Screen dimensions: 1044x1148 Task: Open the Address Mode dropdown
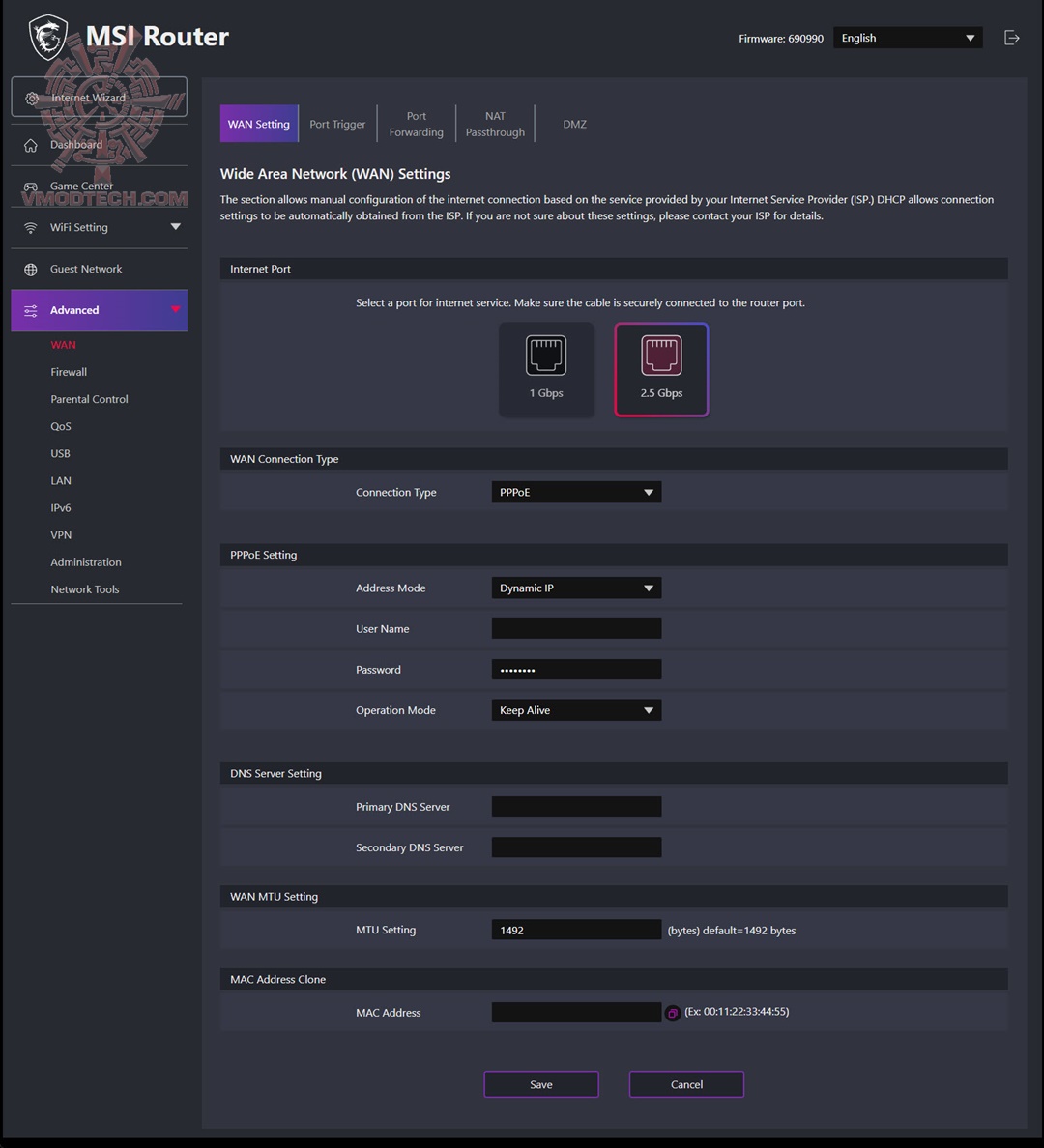click(576, 588)
